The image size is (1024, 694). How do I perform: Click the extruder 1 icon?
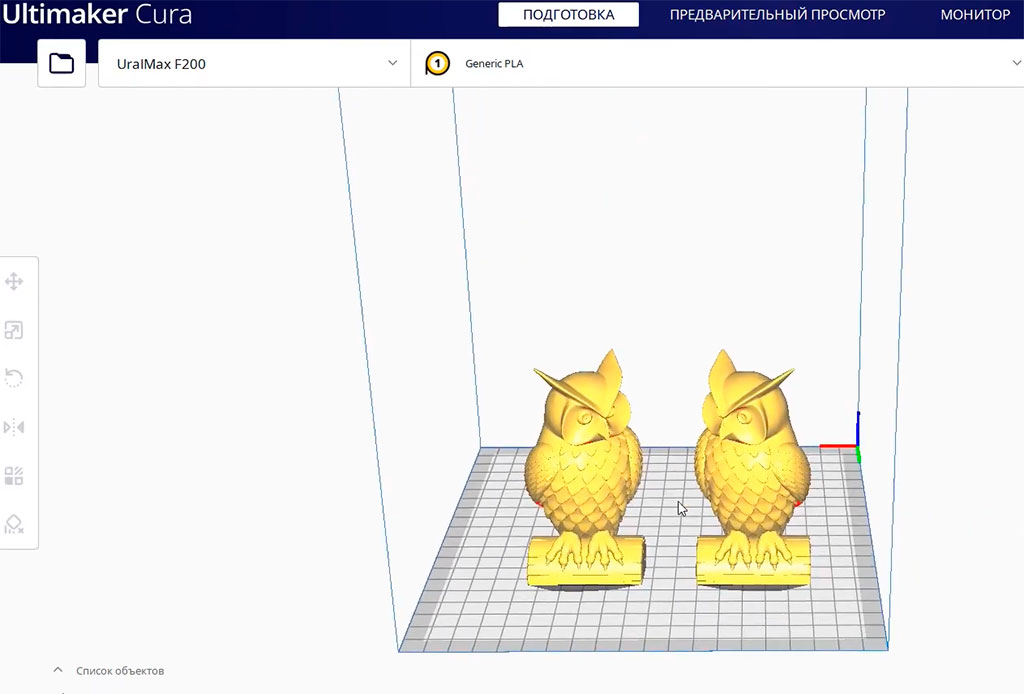coord(436,62)
